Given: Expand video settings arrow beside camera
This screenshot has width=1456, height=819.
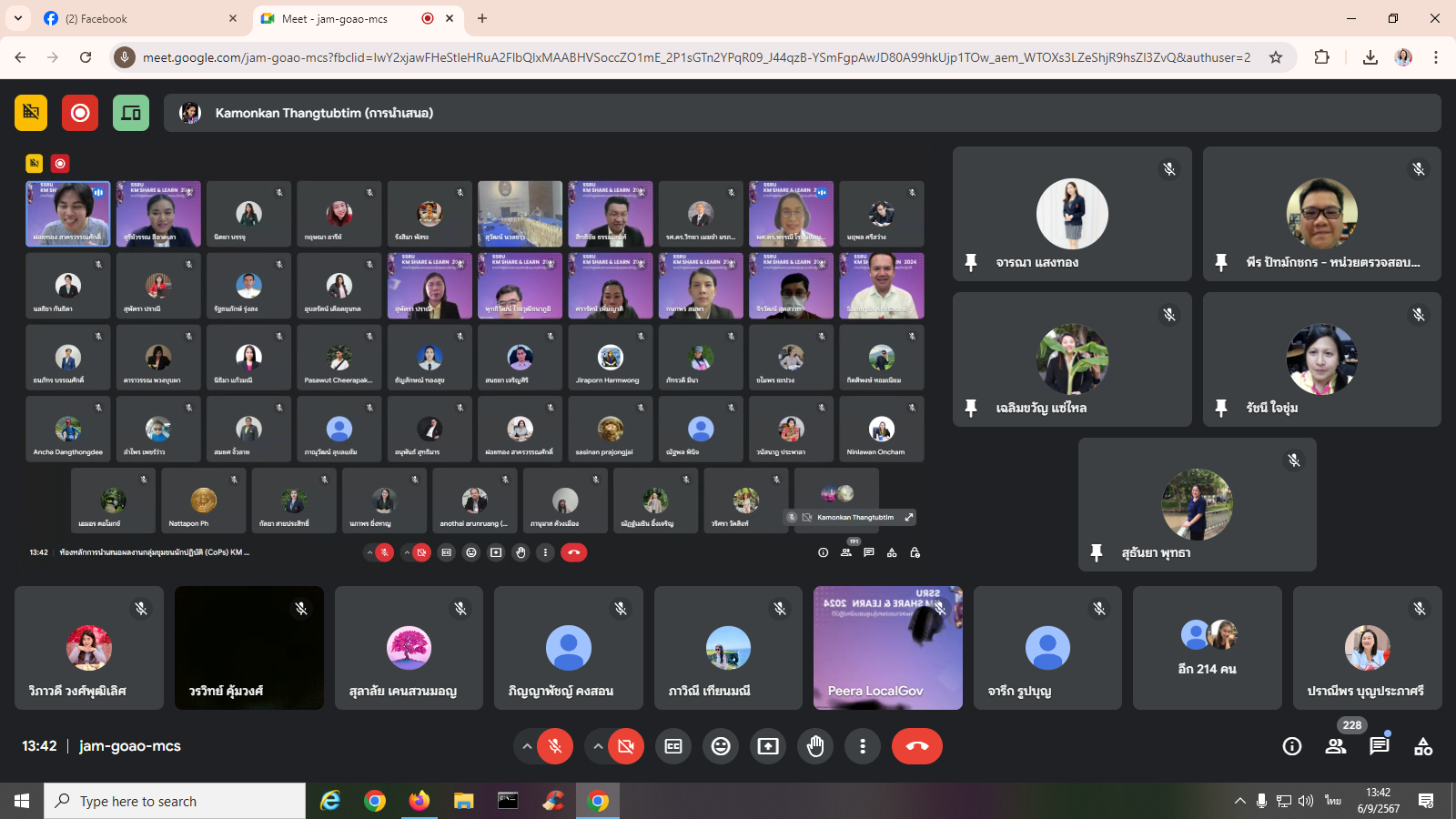Looking at the screenshot, I should (598, 746).
